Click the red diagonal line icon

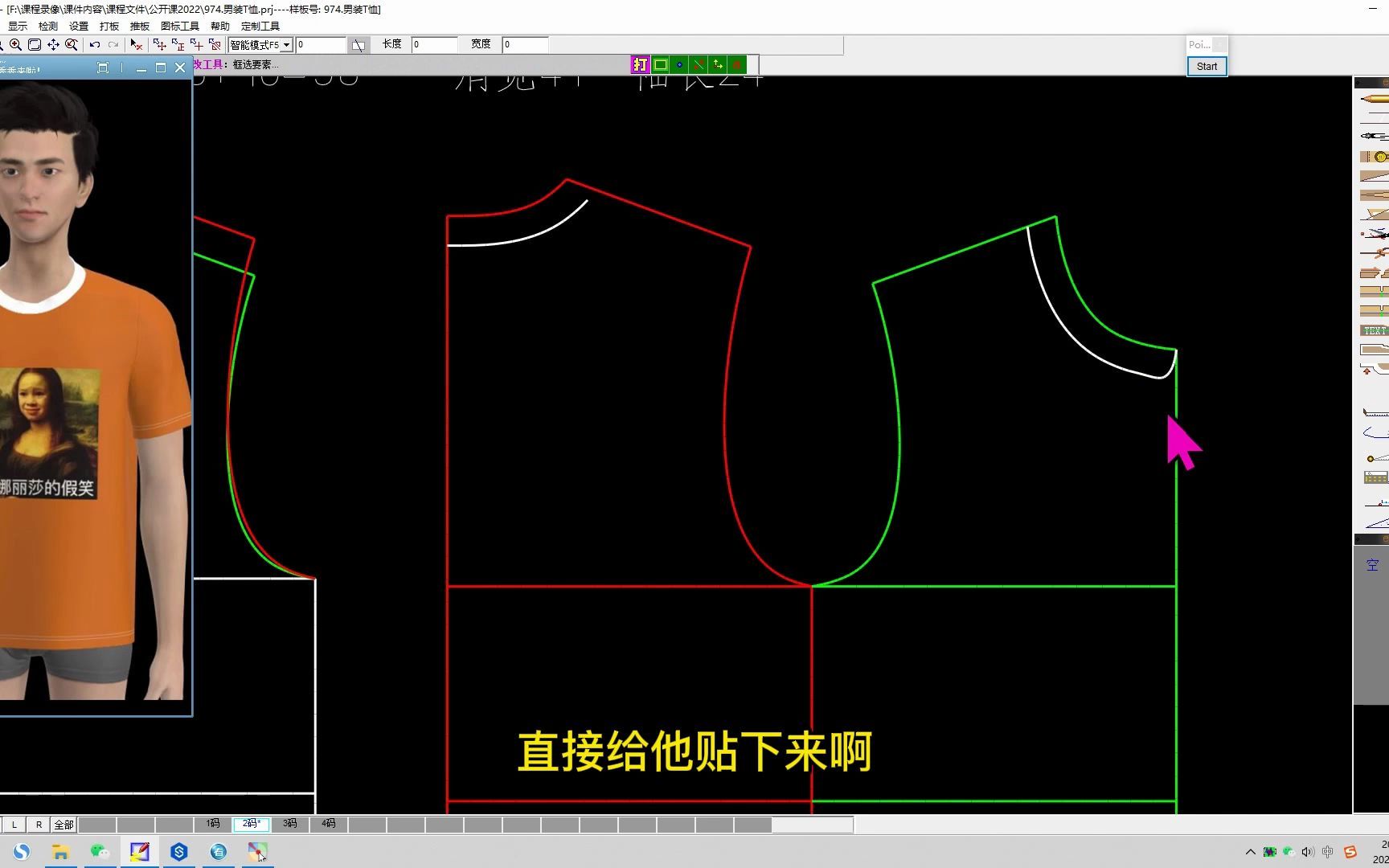699,64
